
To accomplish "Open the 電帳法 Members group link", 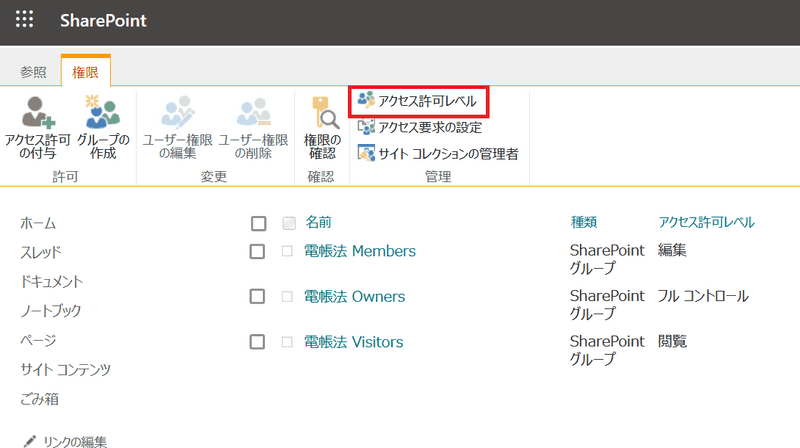I will (359, 251).
